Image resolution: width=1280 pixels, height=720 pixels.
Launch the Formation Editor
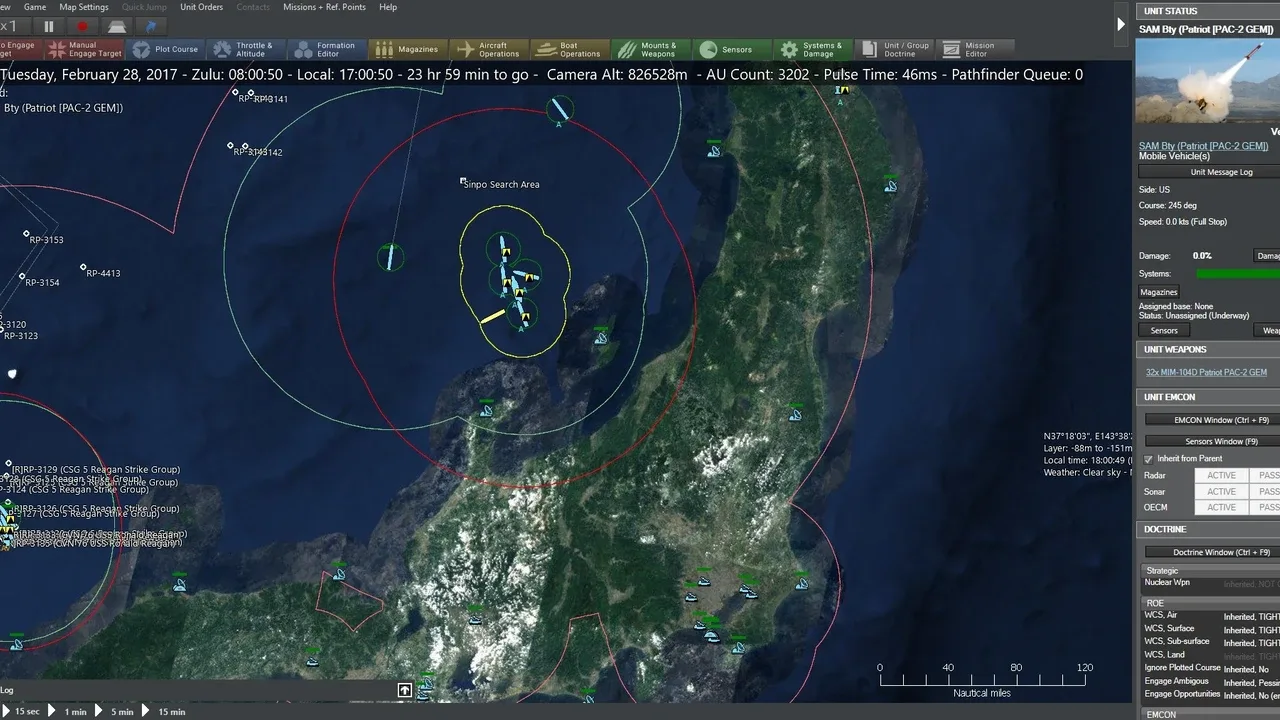pos(325,49)
